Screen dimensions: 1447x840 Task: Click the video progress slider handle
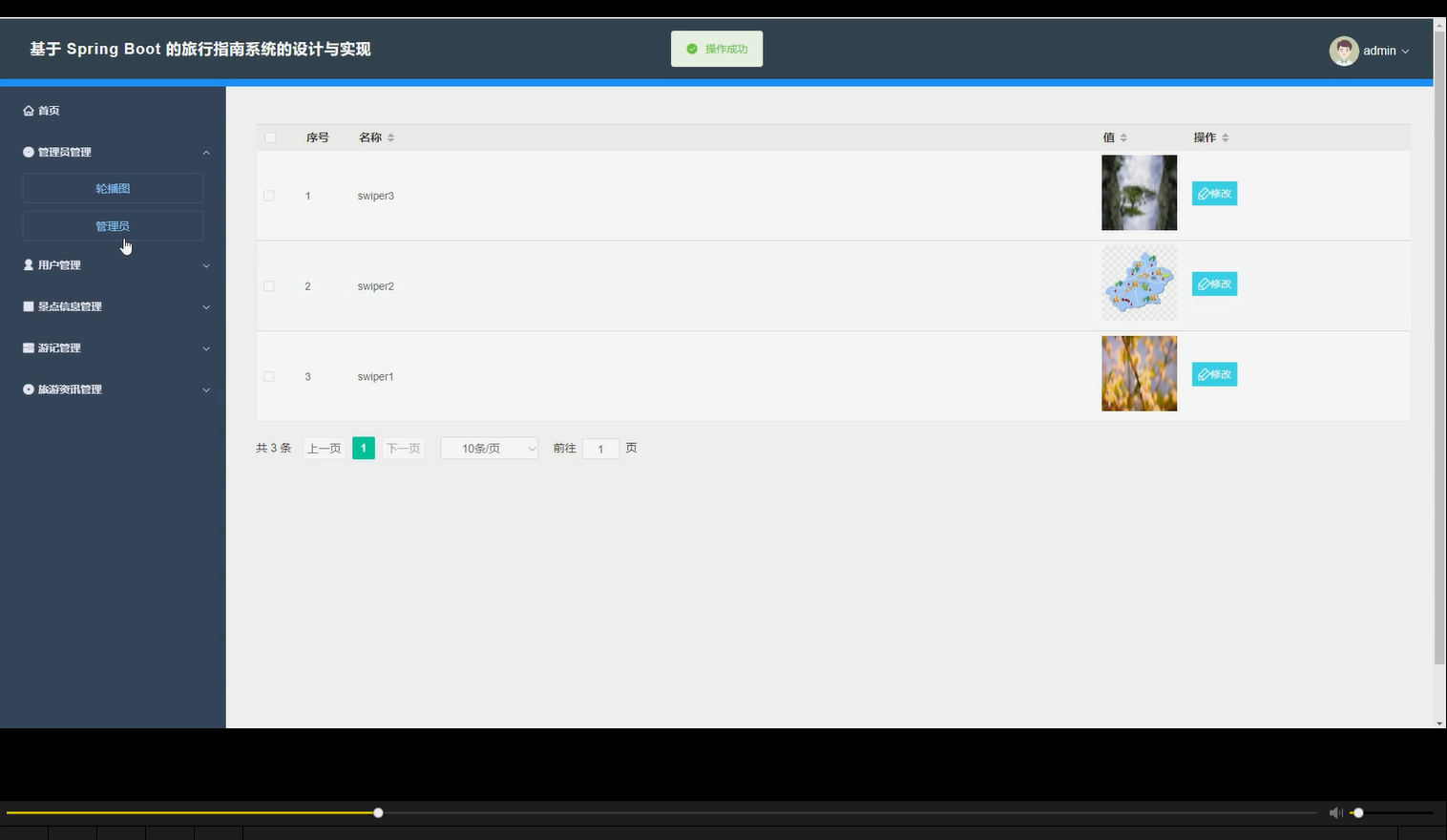pyautogui.click(x=378, y=812)
